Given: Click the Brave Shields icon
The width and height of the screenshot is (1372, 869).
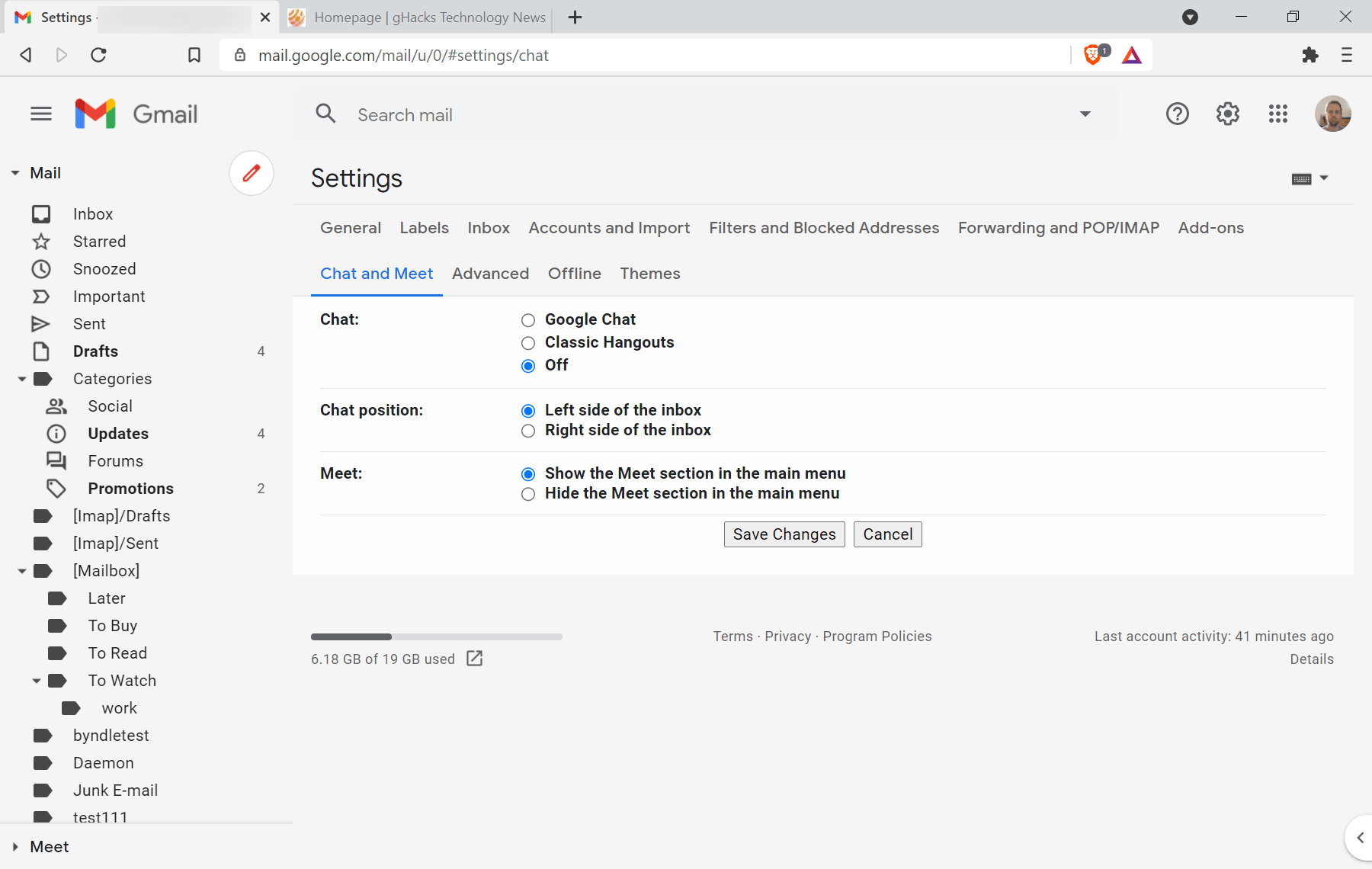Looking at the screenshot, I should pyautogui.click(x=1092, y=55).
